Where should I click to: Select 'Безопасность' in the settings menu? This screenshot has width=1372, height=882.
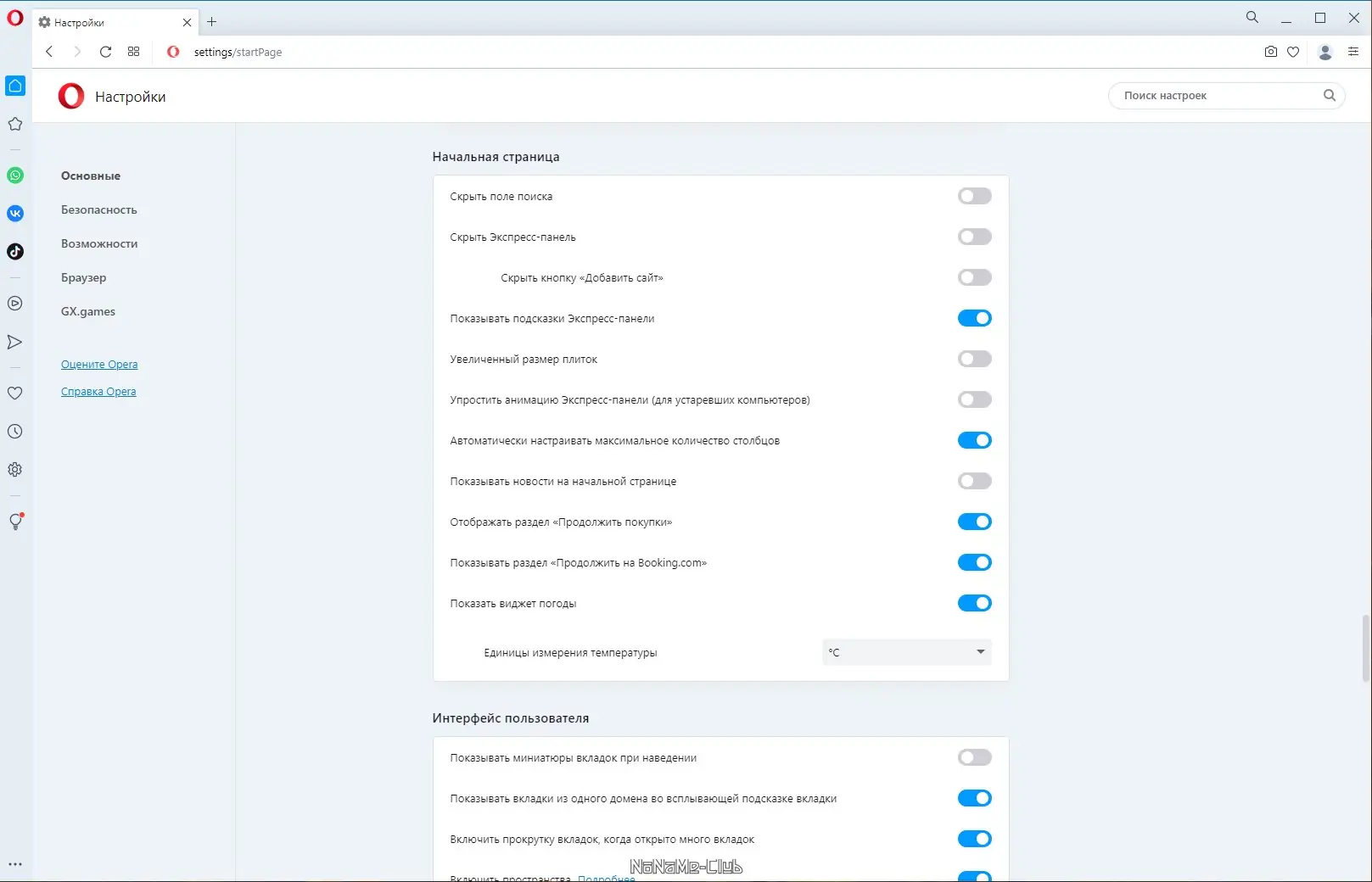pos(98,210)
